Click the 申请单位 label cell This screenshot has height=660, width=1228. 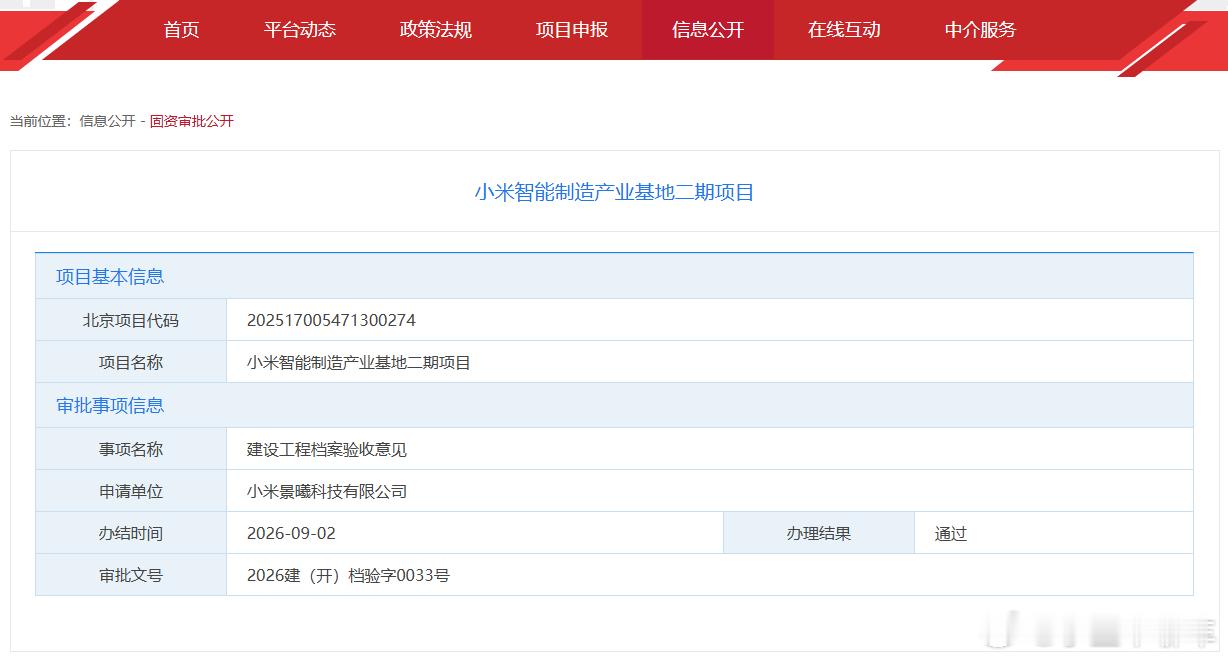pyautogui.click(x=131, y=491)
